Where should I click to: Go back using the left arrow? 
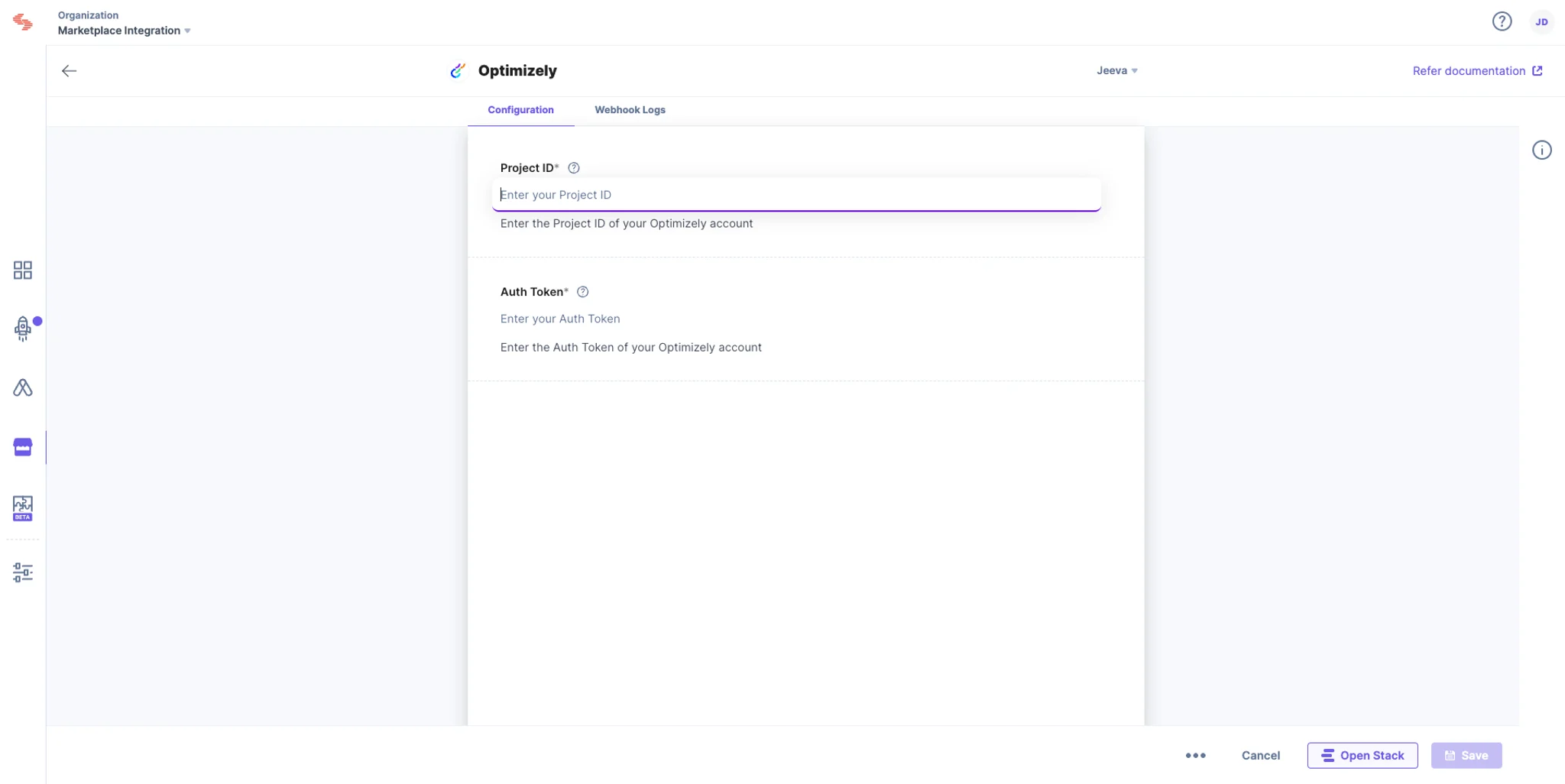pyautogui.click(x=69, y=71)
